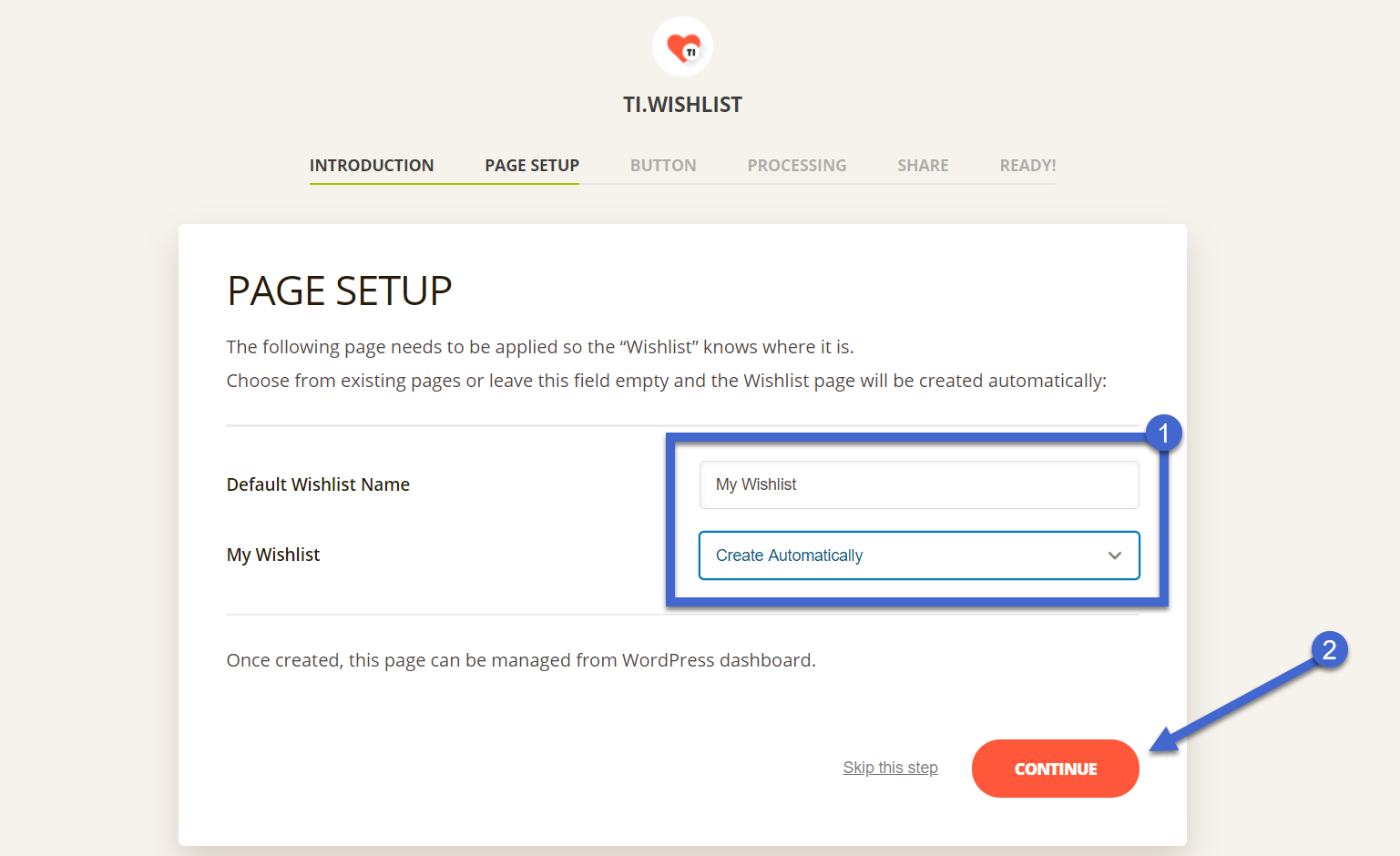
Task: Switch to the Introduction tab
Action: pos(372,165)
